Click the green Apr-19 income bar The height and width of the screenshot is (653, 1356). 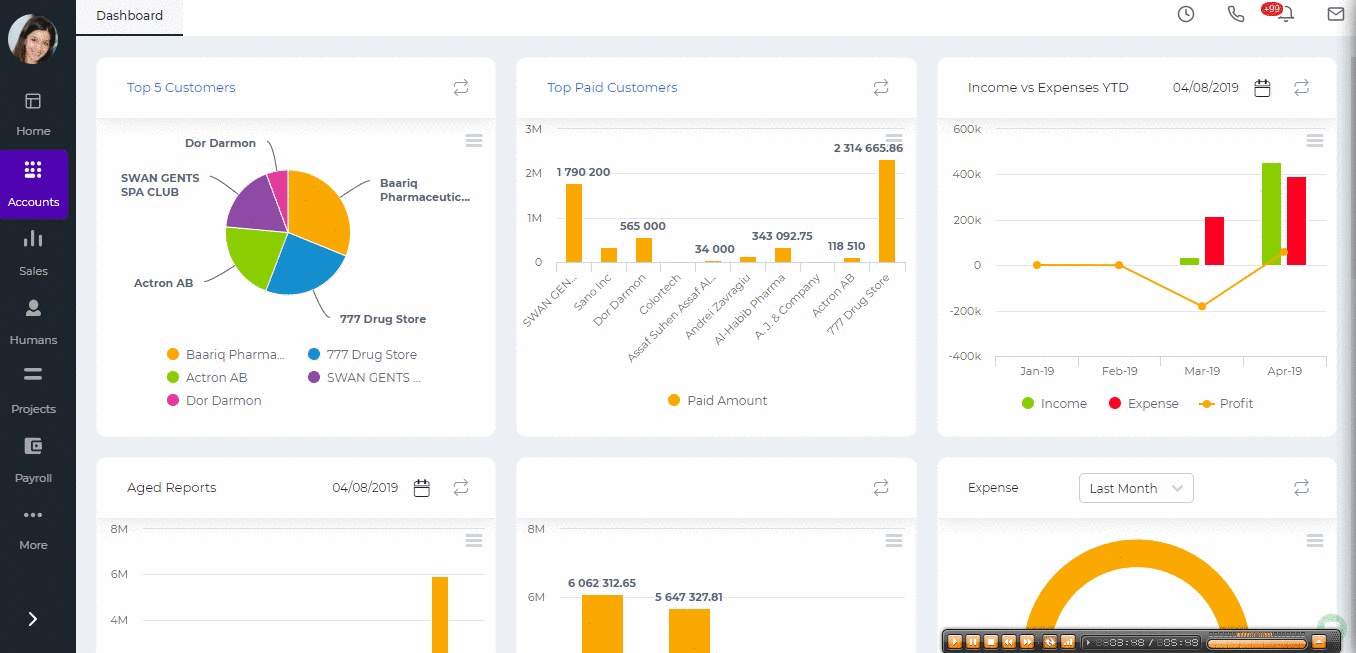click(x=1271, y=214)
